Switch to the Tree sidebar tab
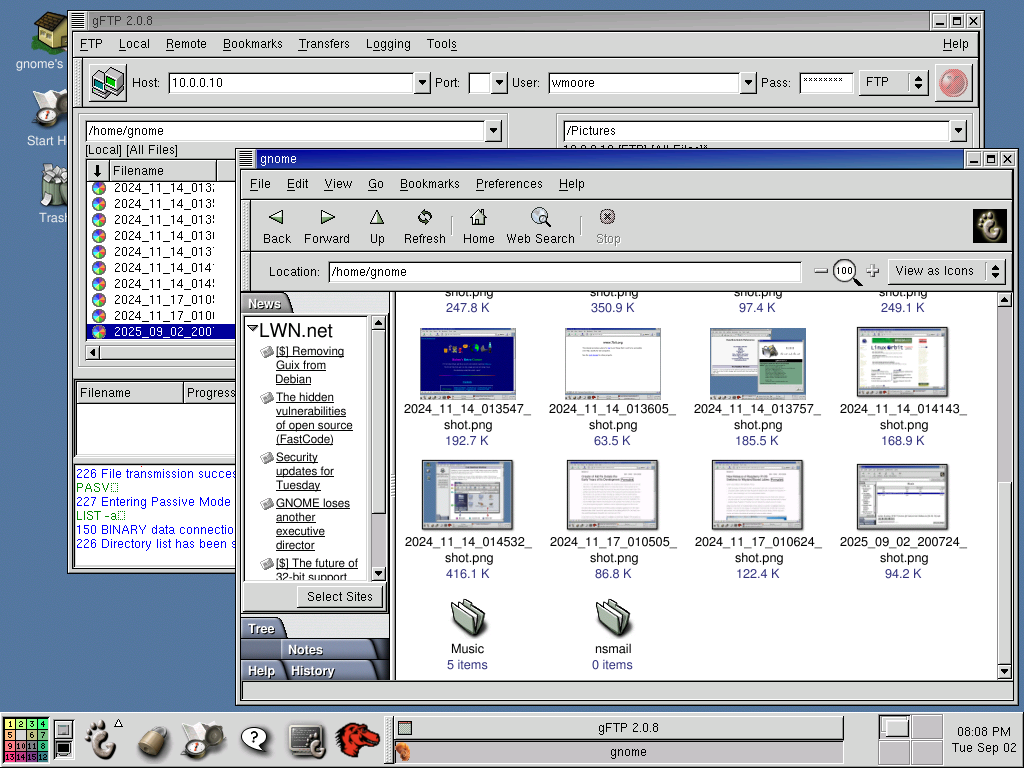This screenshot has height=768, width=1024. tap(262, 629)
